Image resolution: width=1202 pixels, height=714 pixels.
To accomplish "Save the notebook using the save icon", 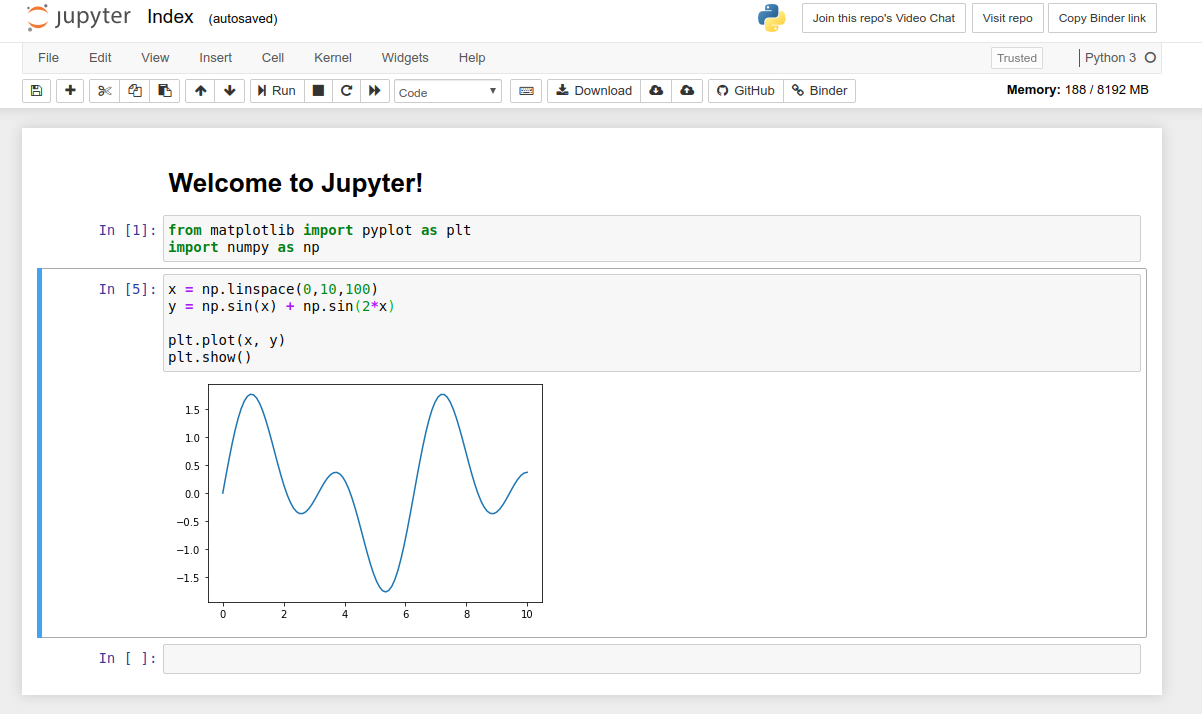I will pyautogui.click(x=35, y=90).
